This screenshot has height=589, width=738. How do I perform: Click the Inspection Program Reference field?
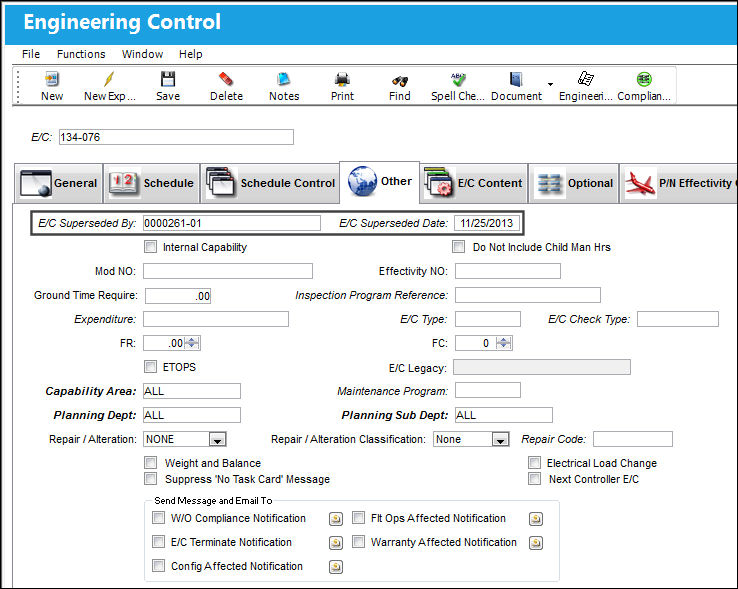[528, 295]
